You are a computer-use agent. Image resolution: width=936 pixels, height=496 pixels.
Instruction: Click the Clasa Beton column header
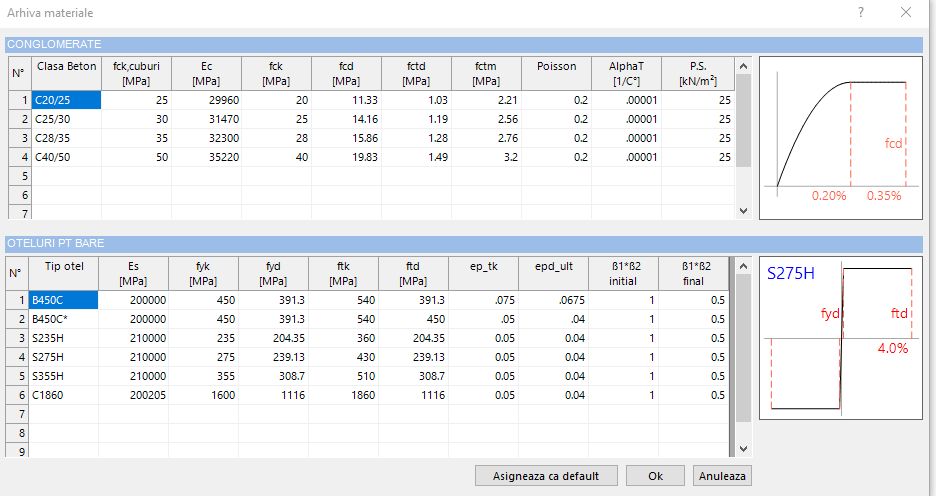[x=65, y=73]
